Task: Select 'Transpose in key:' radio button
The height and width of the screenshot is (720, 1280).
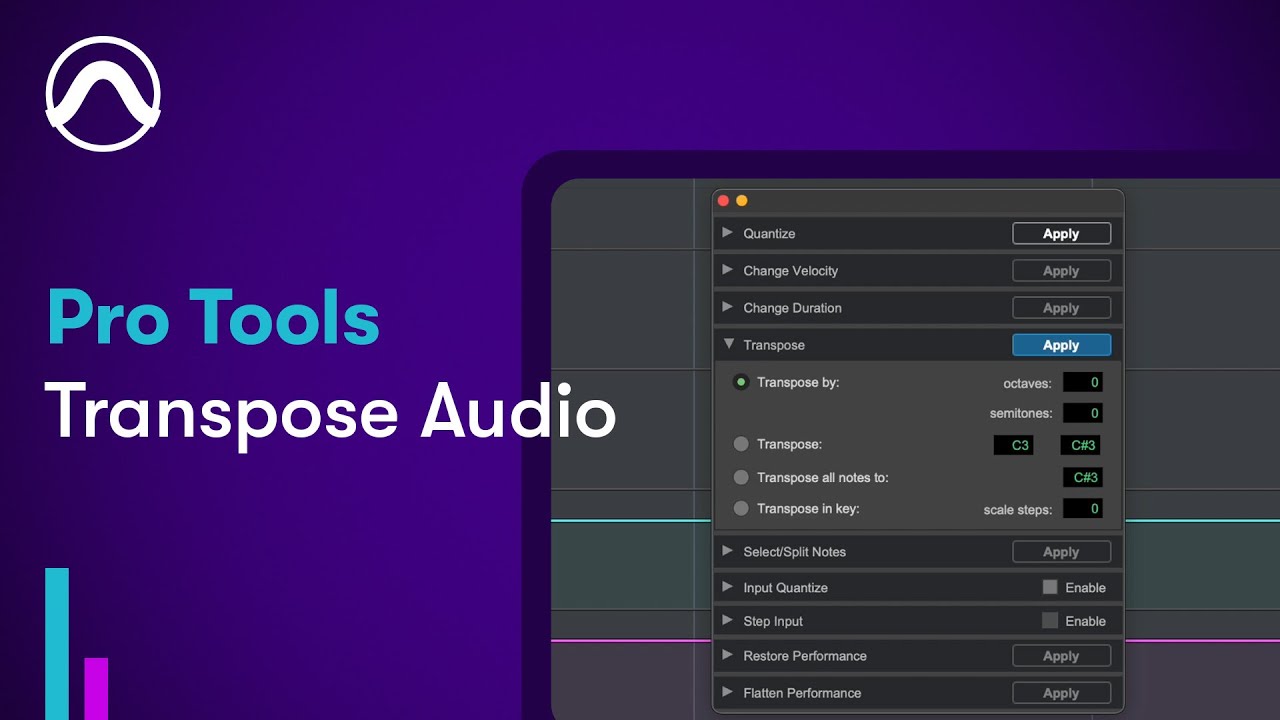Action: (741, 508)
